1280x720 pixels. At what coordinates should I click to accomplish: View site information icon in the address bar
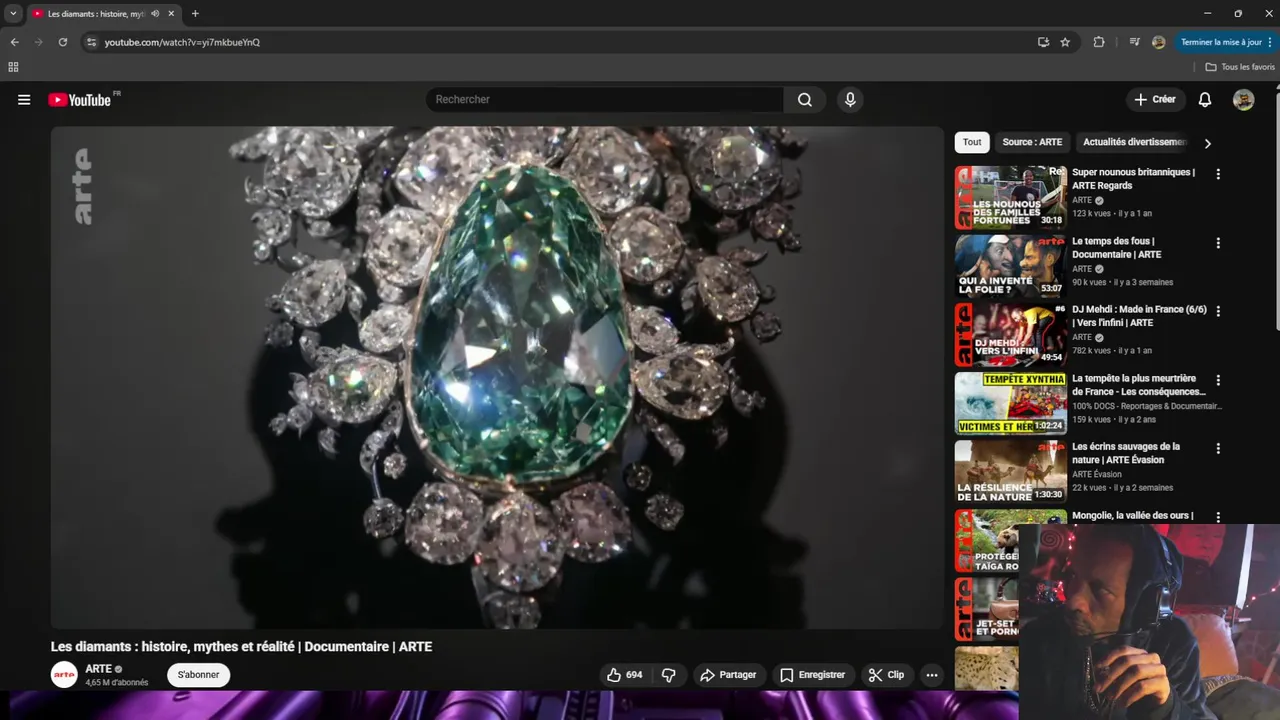coord(91,42)
